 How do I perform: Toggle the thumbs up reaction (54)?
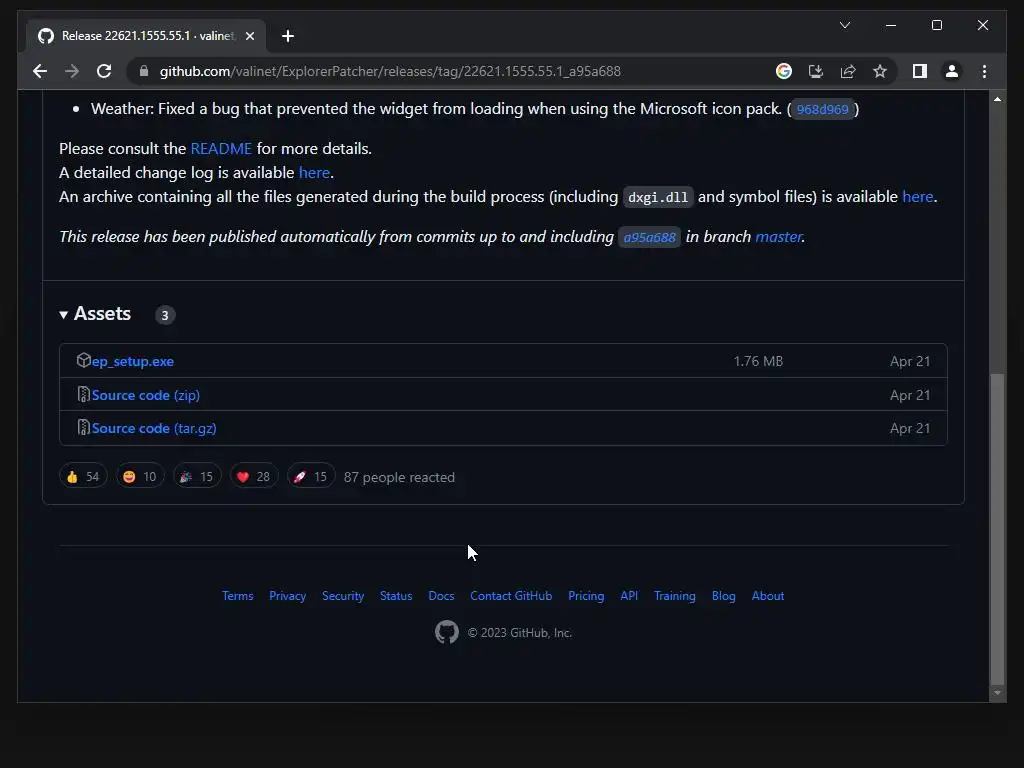pos(83,477)
